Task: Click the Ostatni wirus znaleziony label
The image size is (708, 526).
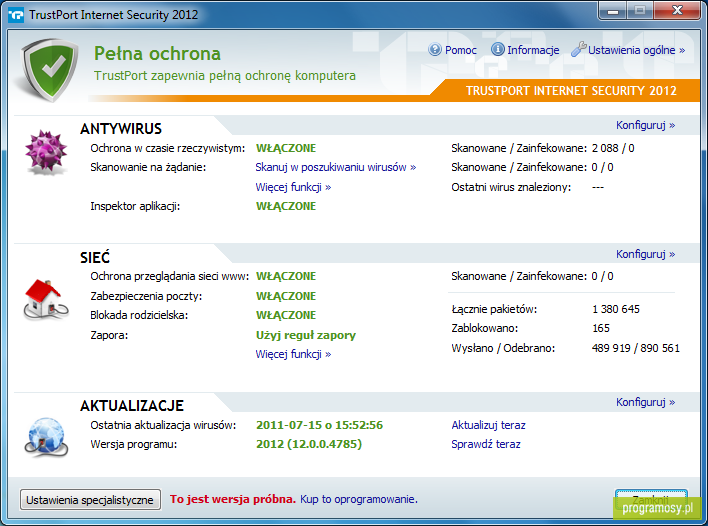Action: [x=511, y=187]
